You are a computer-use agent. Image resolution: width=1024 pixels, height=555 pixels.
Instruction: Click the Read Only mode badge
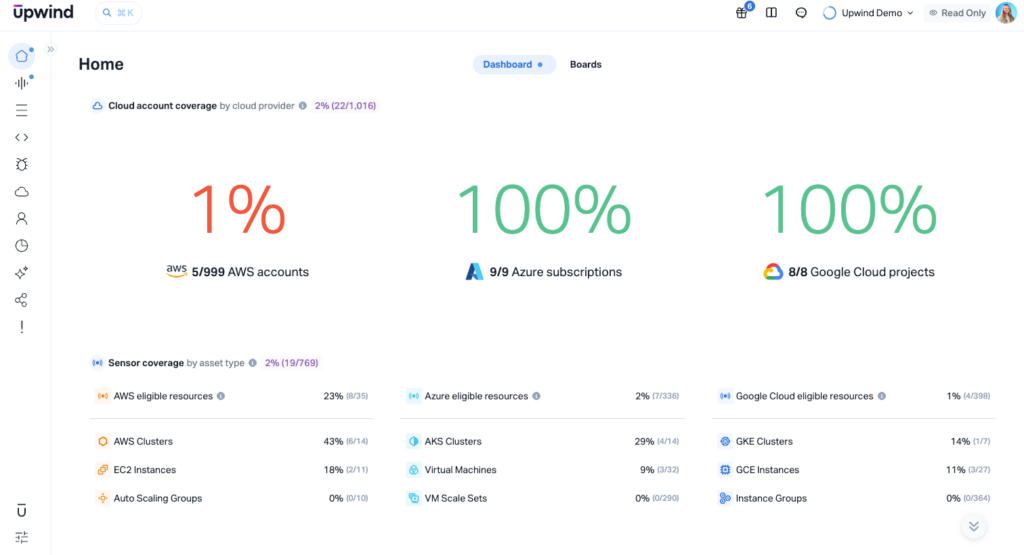pos(957,13)
